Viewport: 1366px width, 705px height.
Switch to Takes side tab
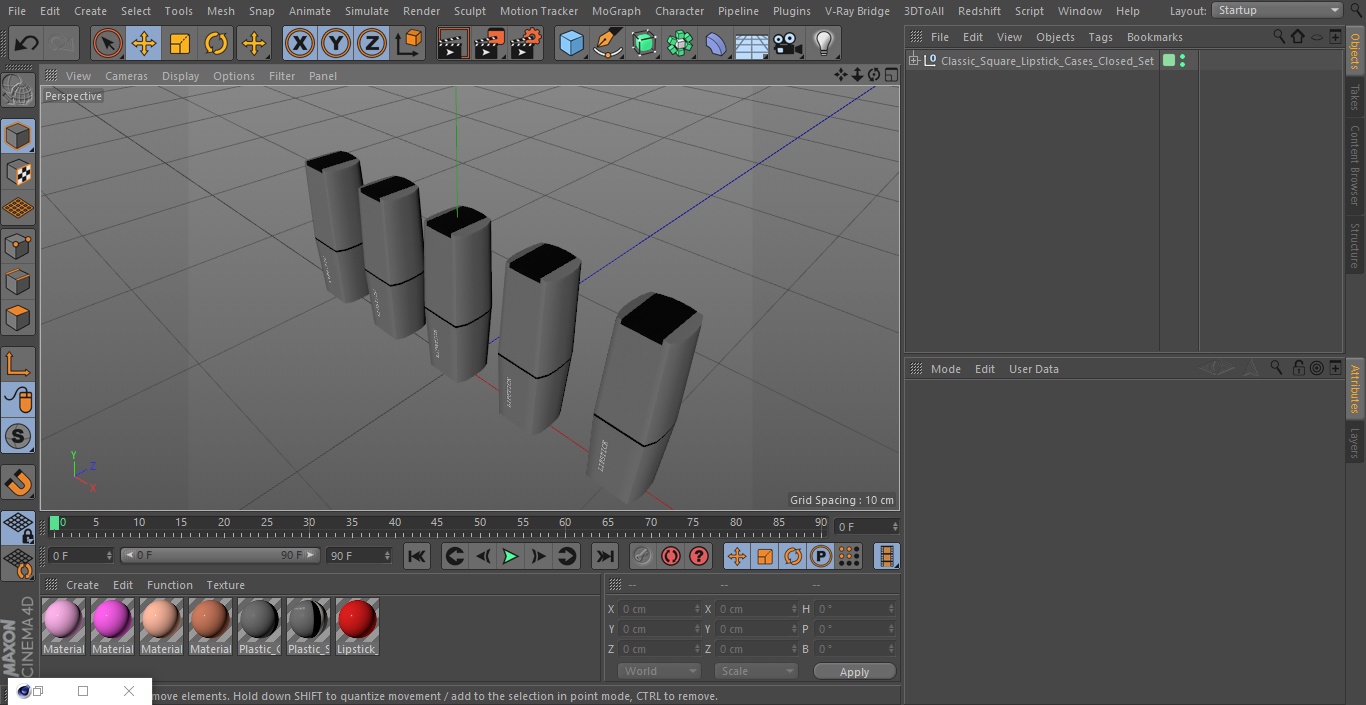tap(1355, 97)
